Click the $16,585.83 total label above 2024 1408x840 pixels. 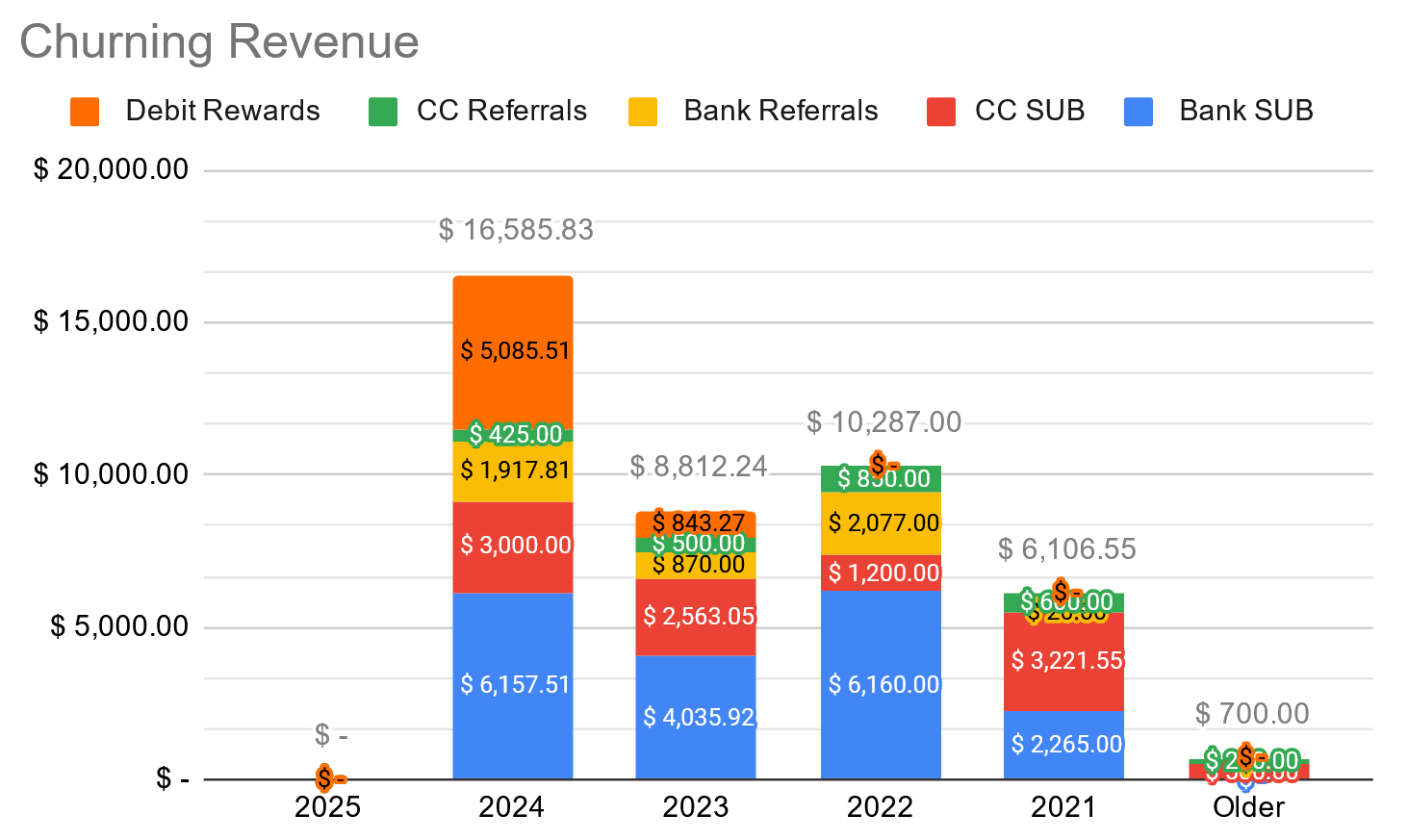click(516, 230)
